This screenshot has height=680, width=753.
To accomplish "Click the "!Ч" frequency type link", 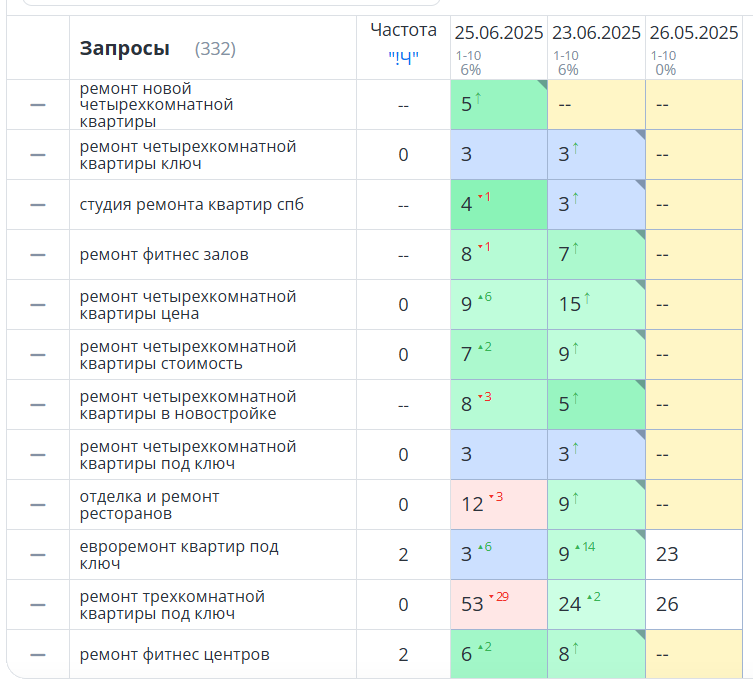I will (403, 56).
